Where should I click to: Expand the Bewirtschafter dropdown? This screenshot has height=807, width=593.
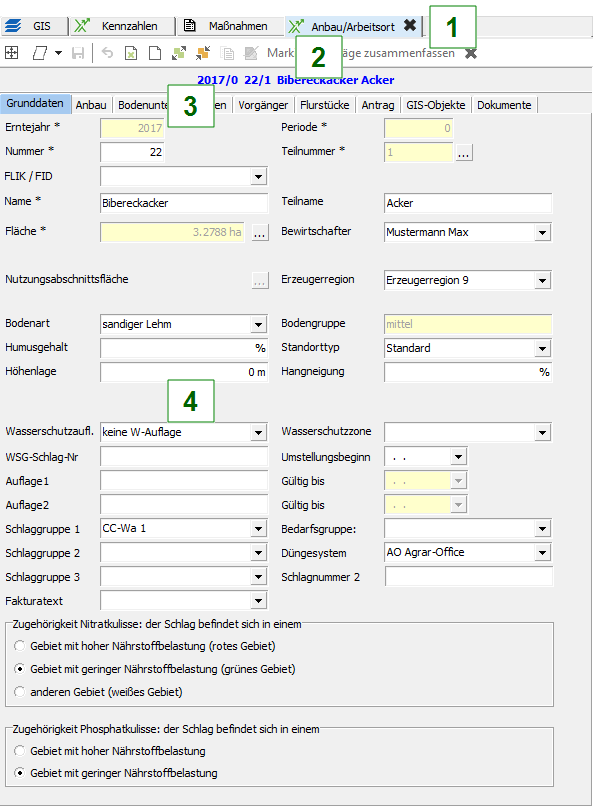click(541, 231)
